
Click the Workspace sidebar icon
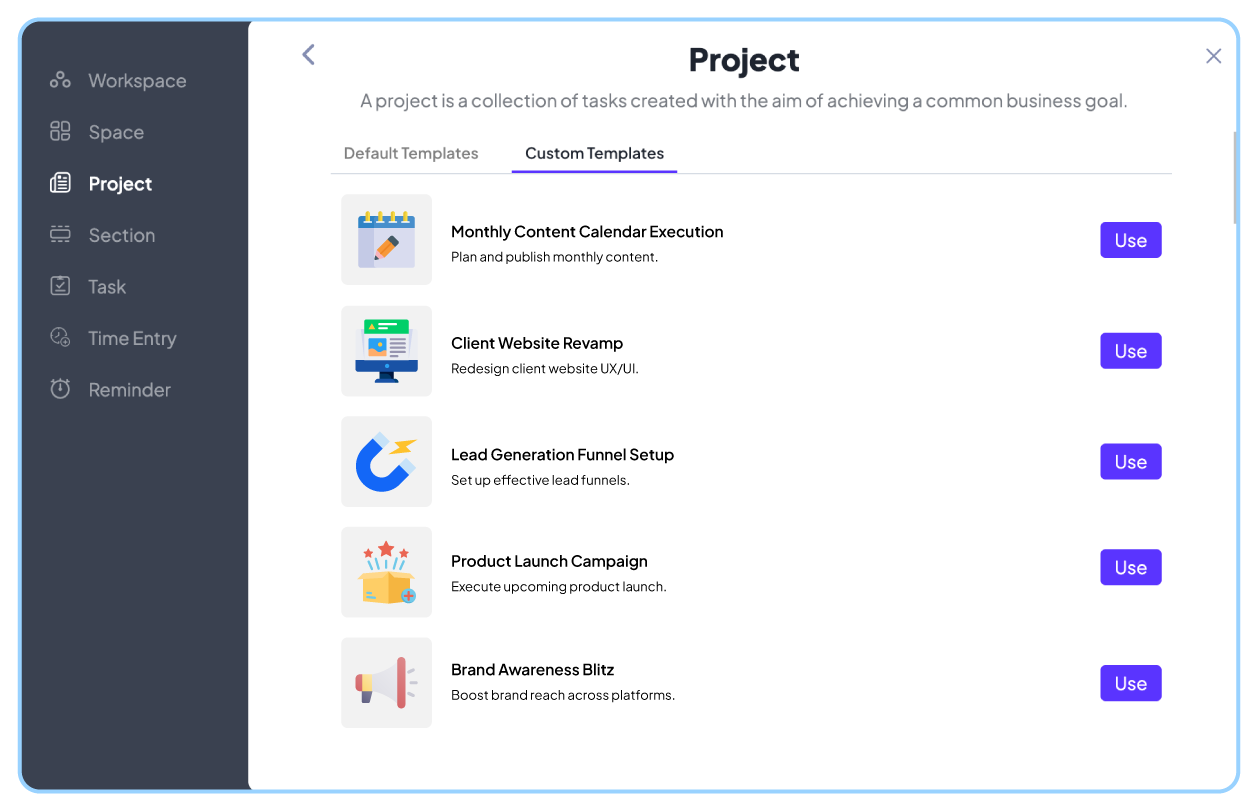[x=60, y=80]
